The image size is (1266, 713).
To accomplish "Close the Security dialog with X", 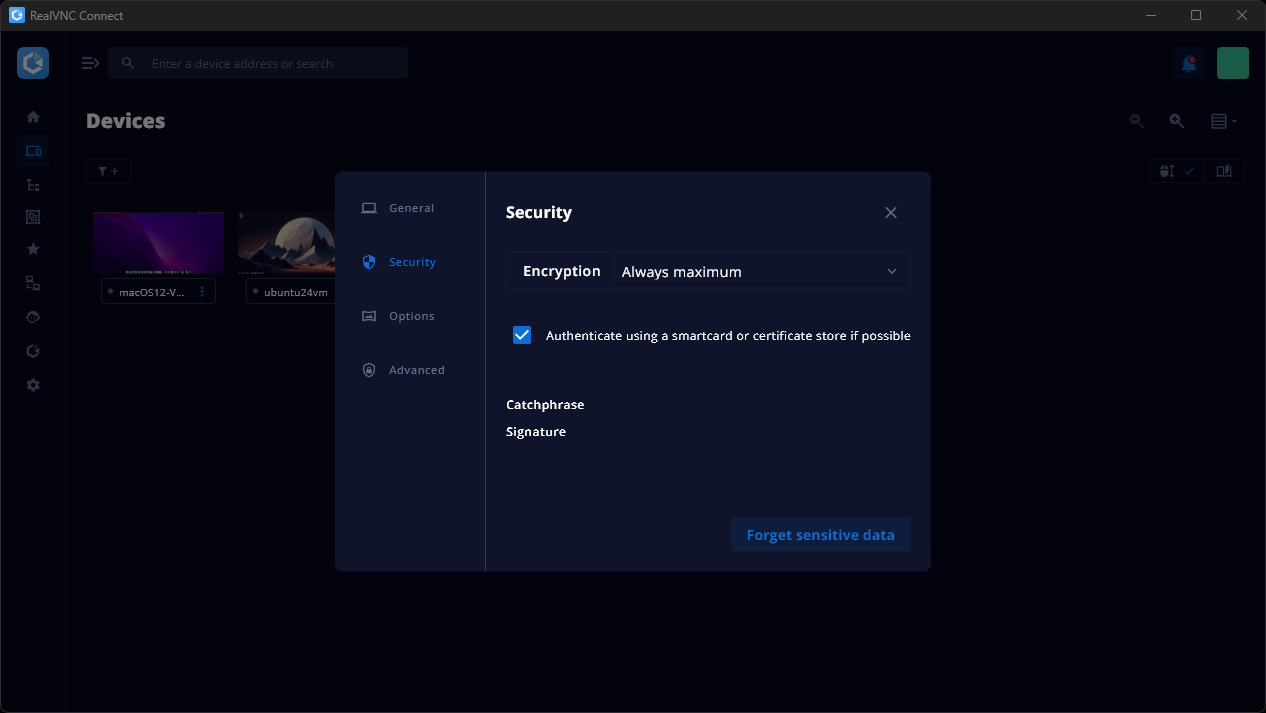I will click(x=891, y=212).
